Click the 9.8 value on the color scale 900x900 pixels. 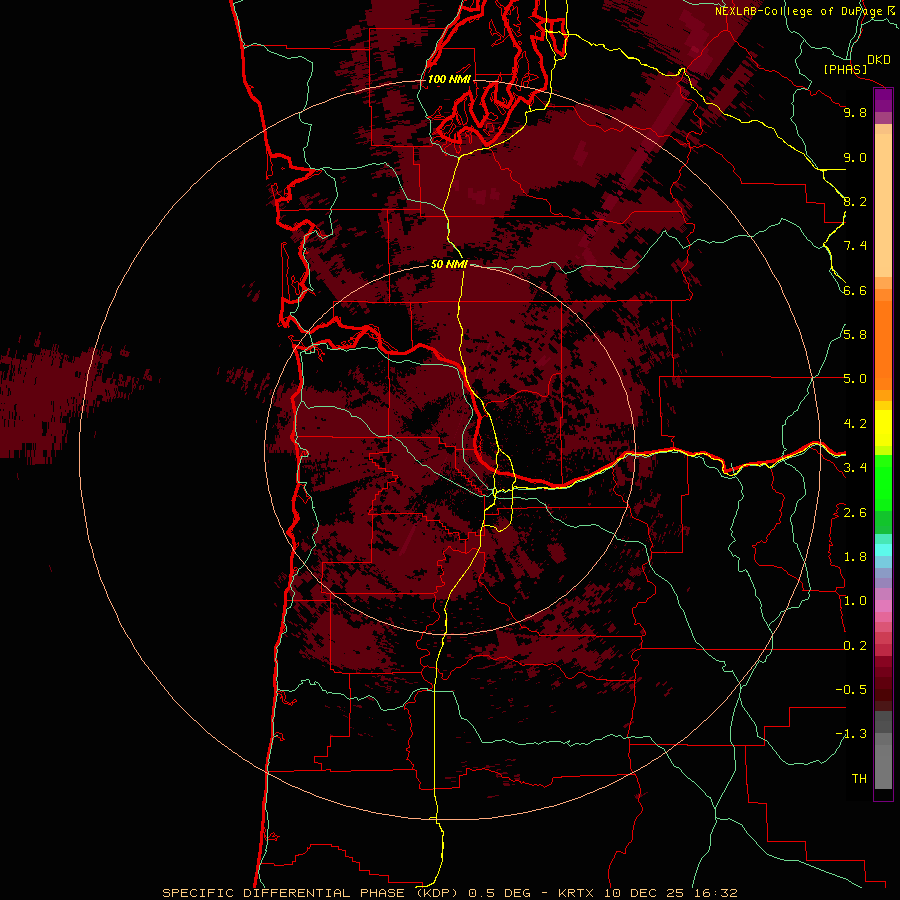point(855,112)
